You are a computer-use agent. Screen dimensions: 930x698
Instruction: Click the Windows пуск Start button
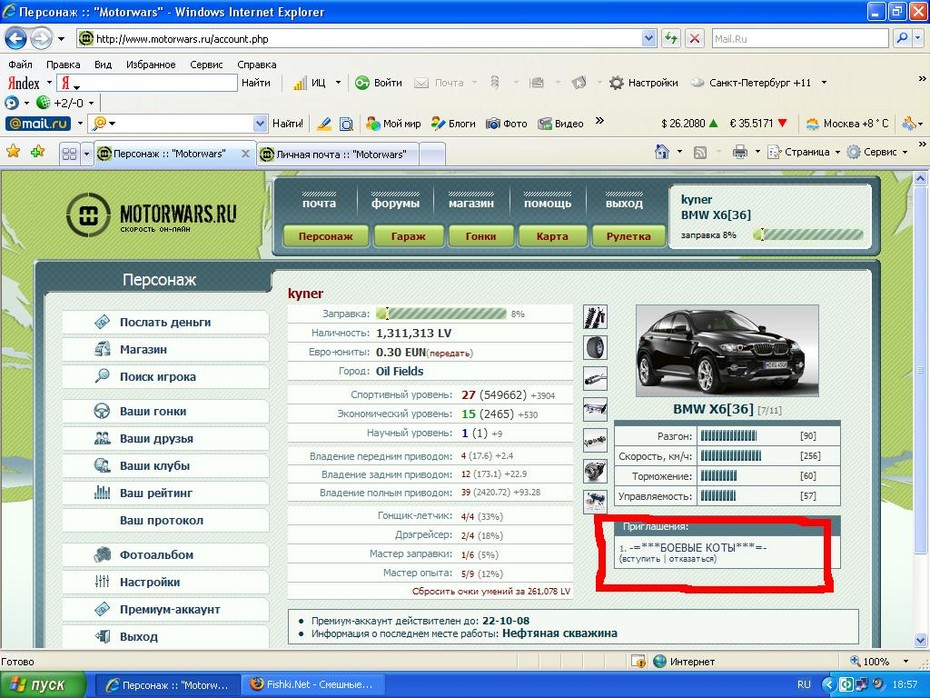[x=43, y=685]
